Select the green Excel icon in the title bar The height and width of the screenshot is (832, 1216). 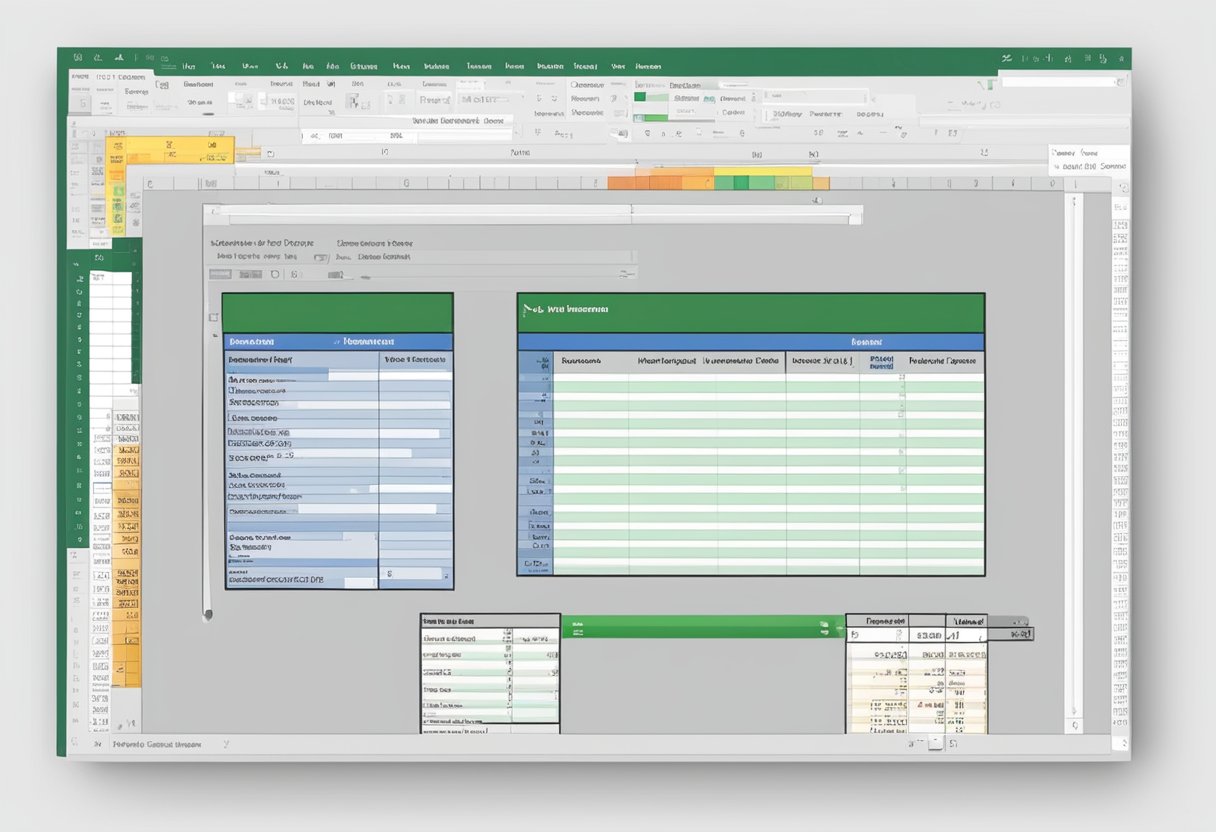[x=76, y=56]
